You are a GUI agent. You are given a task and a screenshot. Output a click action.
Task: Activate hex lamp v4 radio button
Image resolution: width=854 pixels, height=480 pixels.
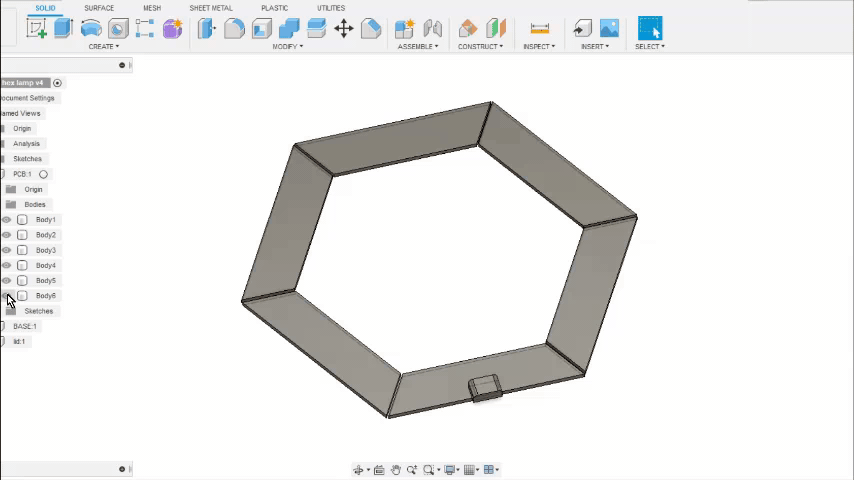(57, 83)
